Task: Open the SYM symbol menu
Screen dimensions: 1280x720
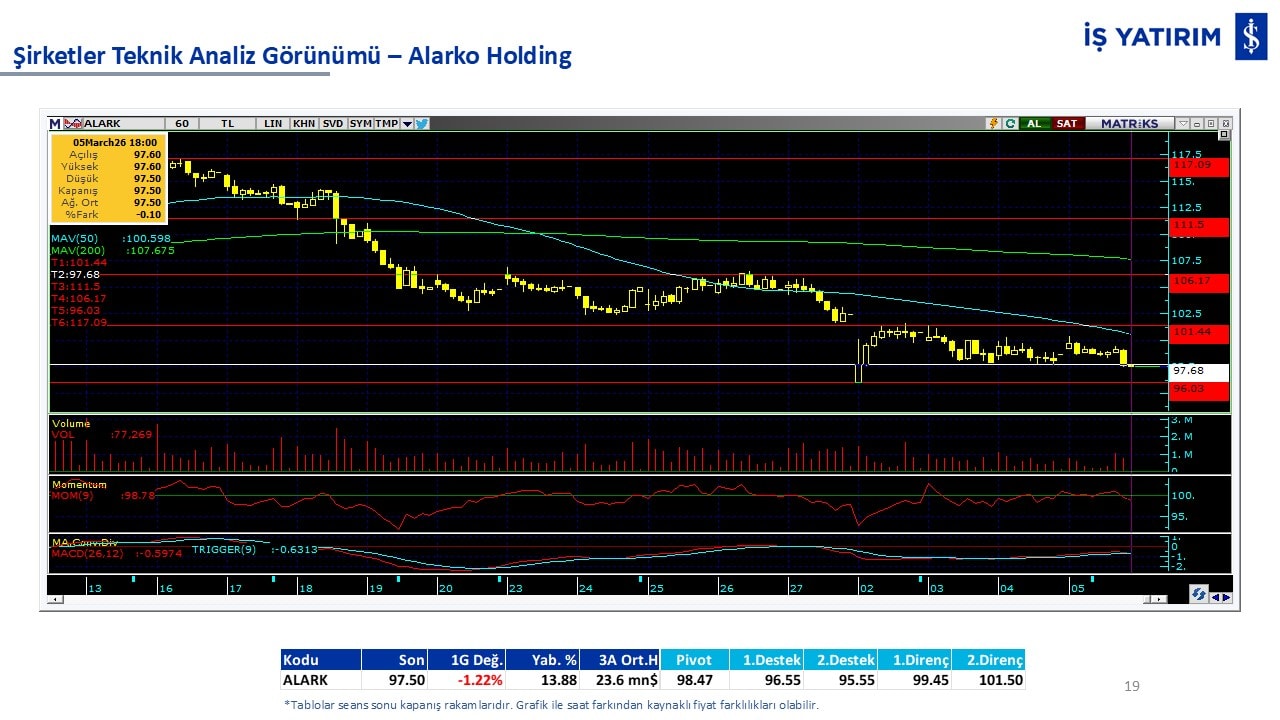Action: click(x=361, y=124)
